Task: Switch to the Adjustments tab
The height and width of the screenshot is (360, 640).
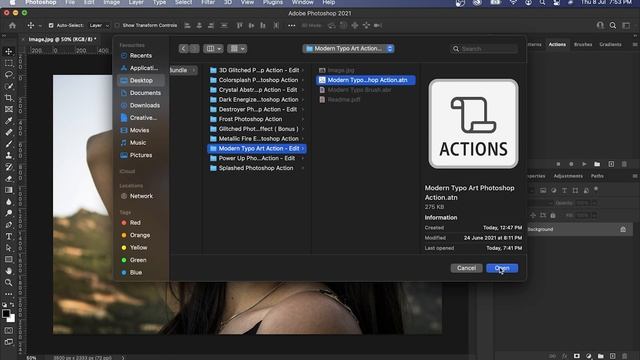Action: (568, 176)
